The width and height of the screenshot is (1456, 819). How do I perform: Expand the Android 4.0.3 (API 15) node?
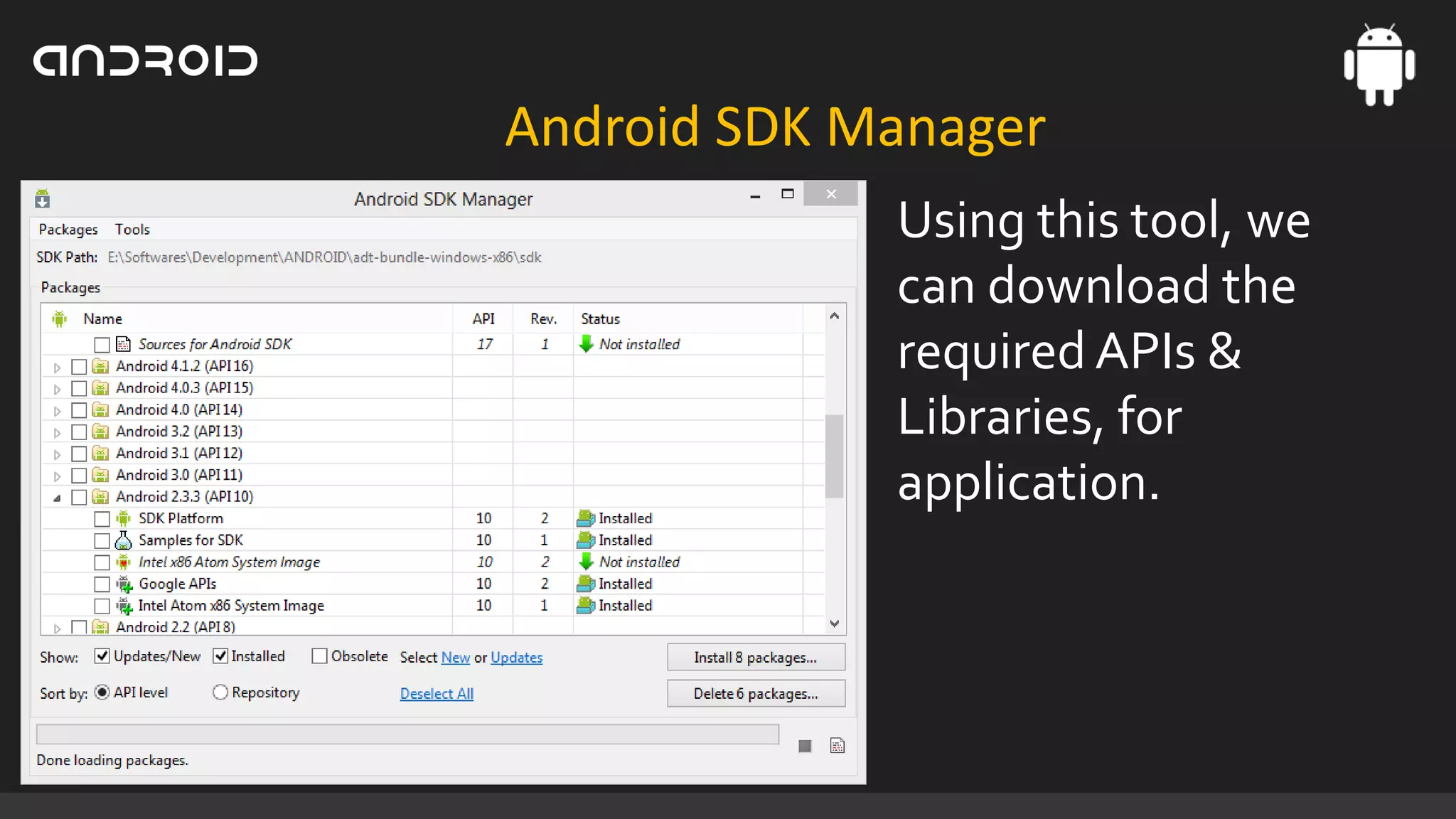pos(58,389)
